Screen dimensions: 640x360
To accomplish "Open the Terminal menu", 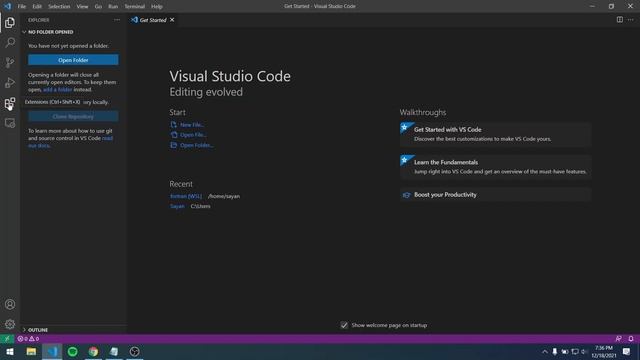I will [135, 7].
